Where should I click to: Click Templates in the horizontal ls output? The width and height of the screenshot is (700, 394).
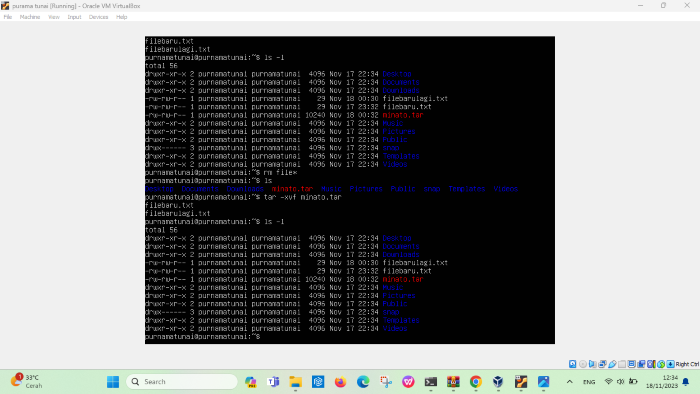tap(467, 189)
